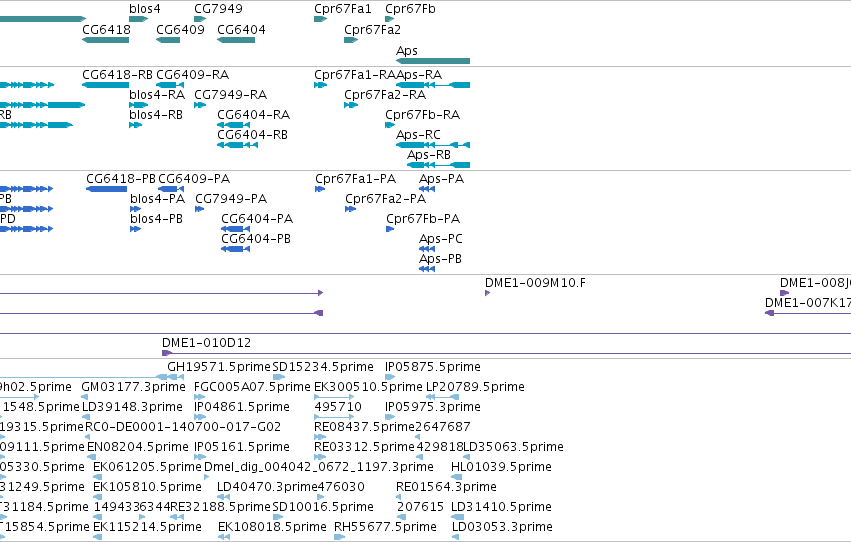
Task: Click the Cpr67Fa1 gene label
Action: tap(342, 9)
